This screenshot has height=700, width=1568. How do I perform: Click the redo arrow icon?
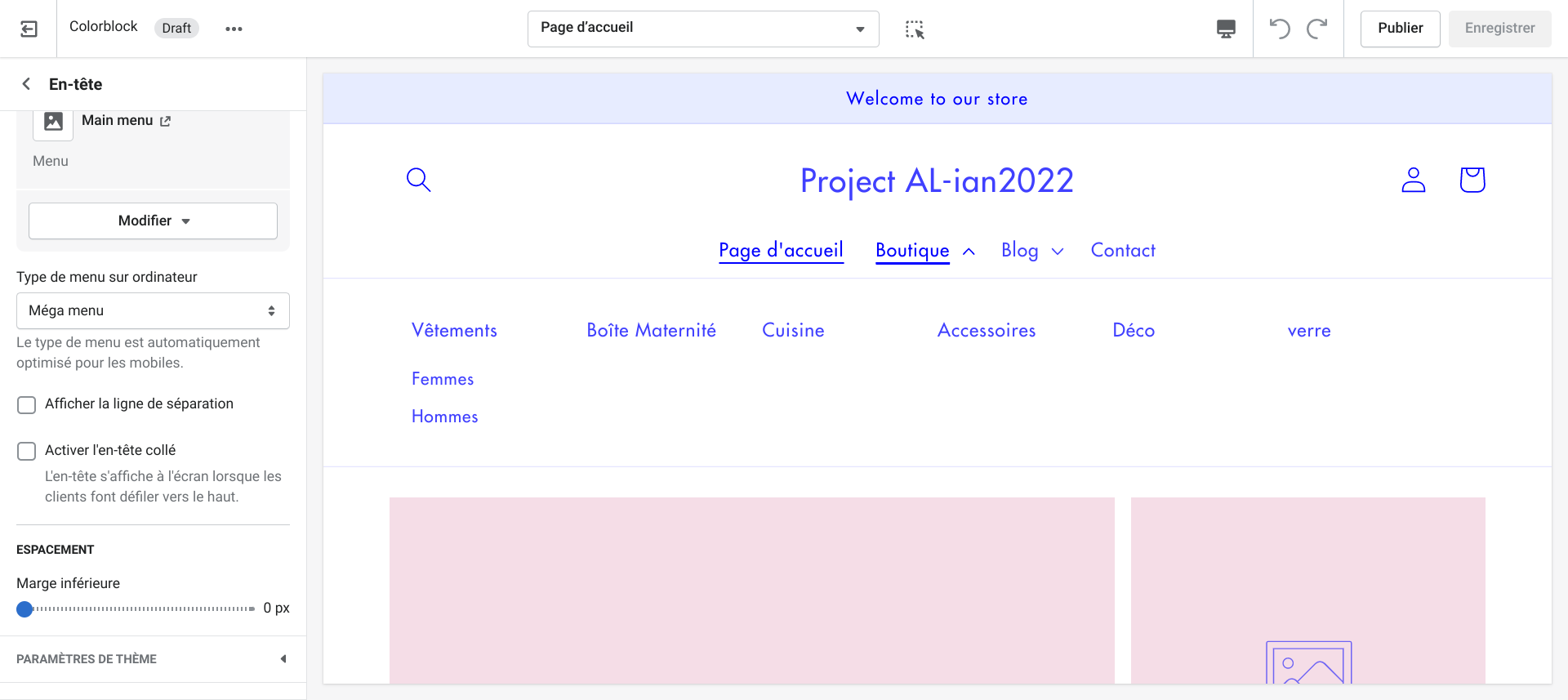click(1316, 29)
